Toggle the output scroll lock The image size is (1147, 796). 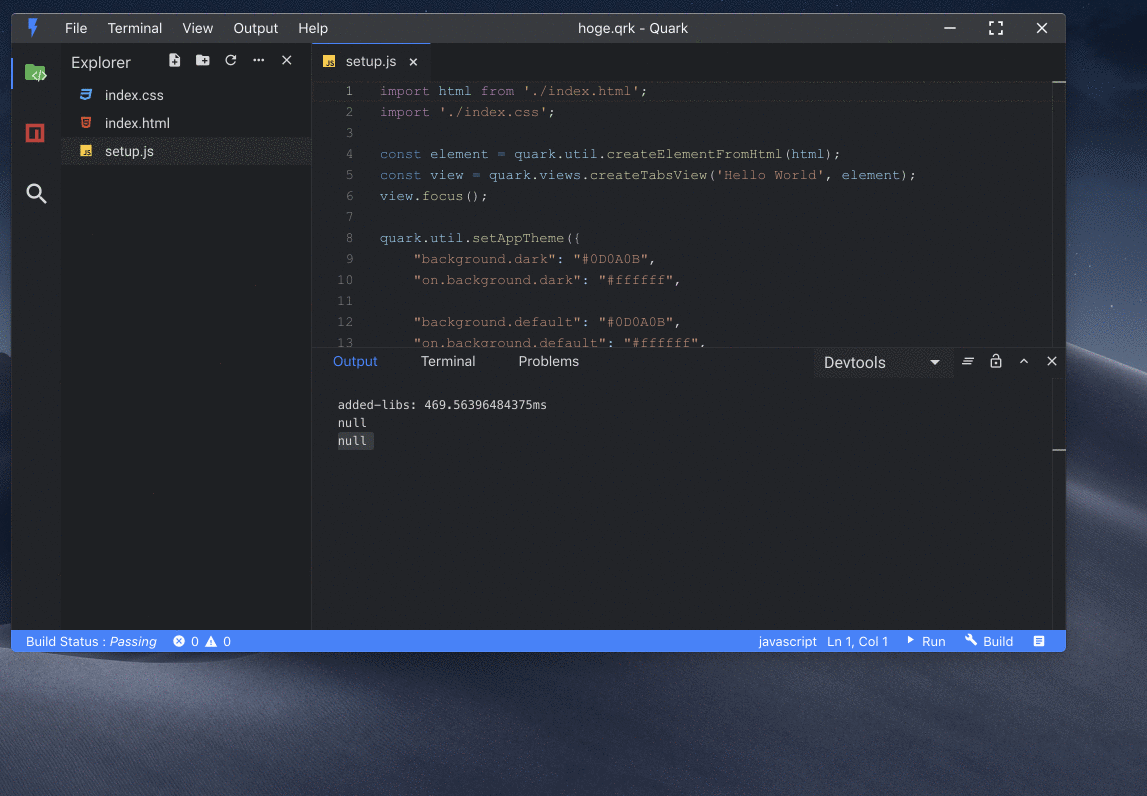[996, 362]
